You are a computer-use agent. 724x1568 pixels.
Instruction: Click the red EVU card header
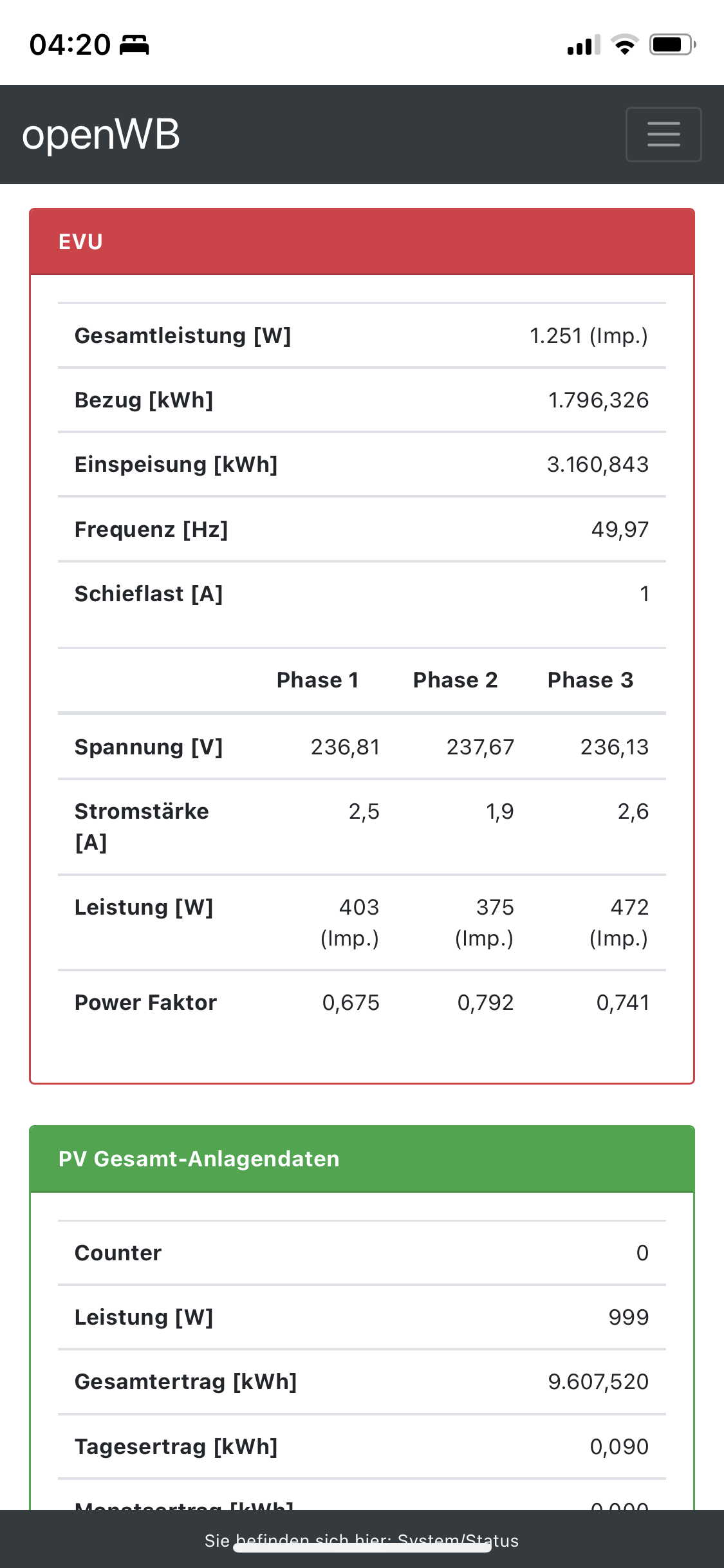362,242
